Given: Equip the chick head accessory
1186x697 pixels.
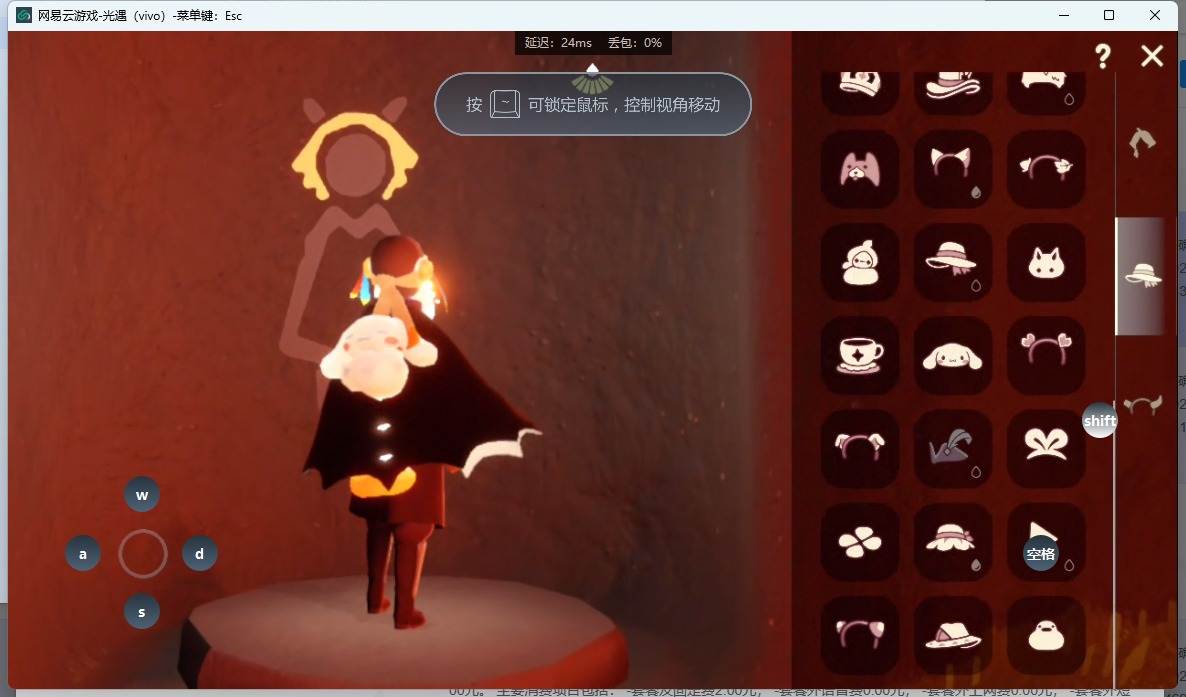Looking at the screenshot, I should pyautogui.click(x=1046, y=635).
